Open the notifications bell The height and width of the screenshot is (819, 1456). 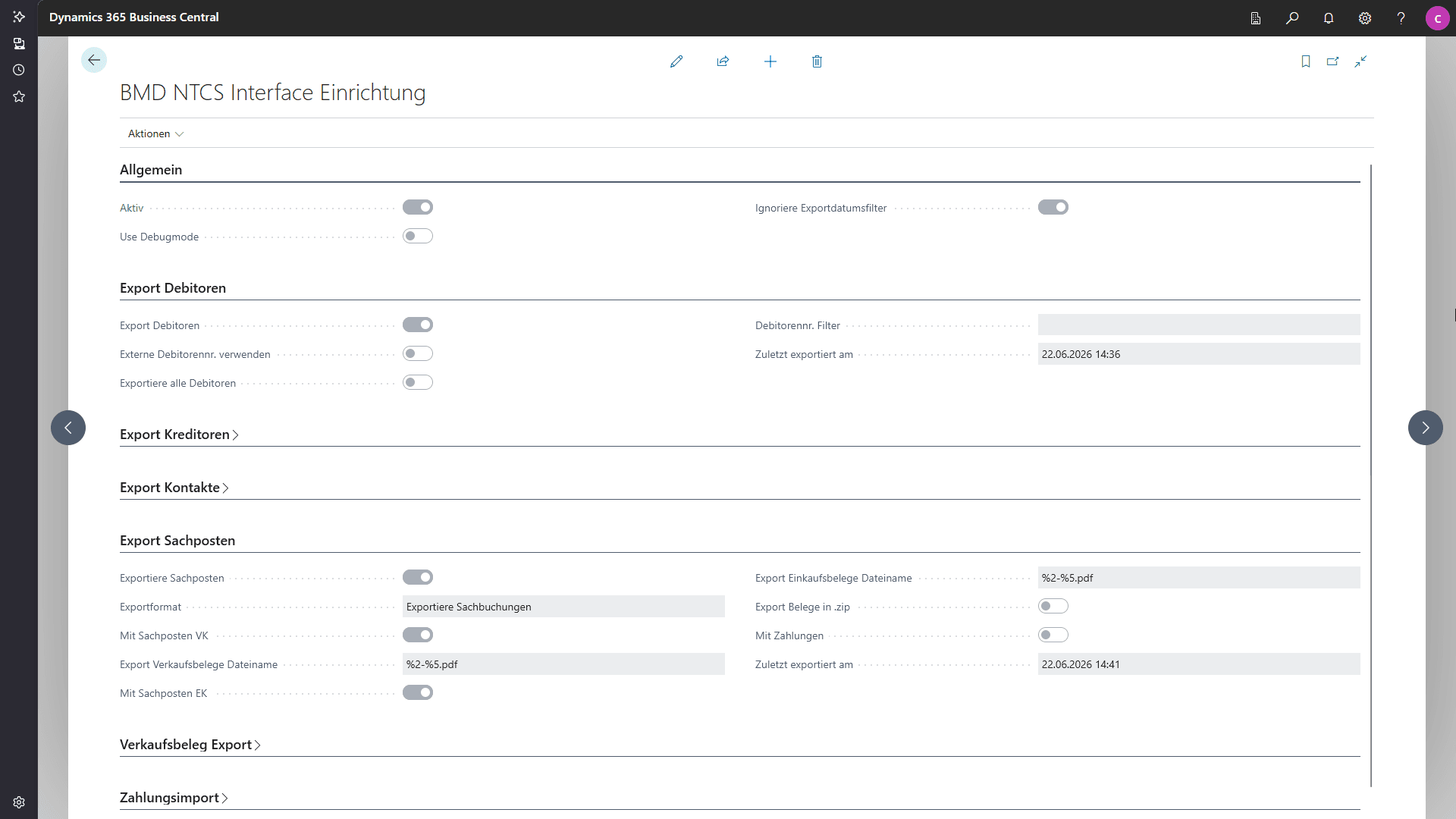(x=1329, y=18)
